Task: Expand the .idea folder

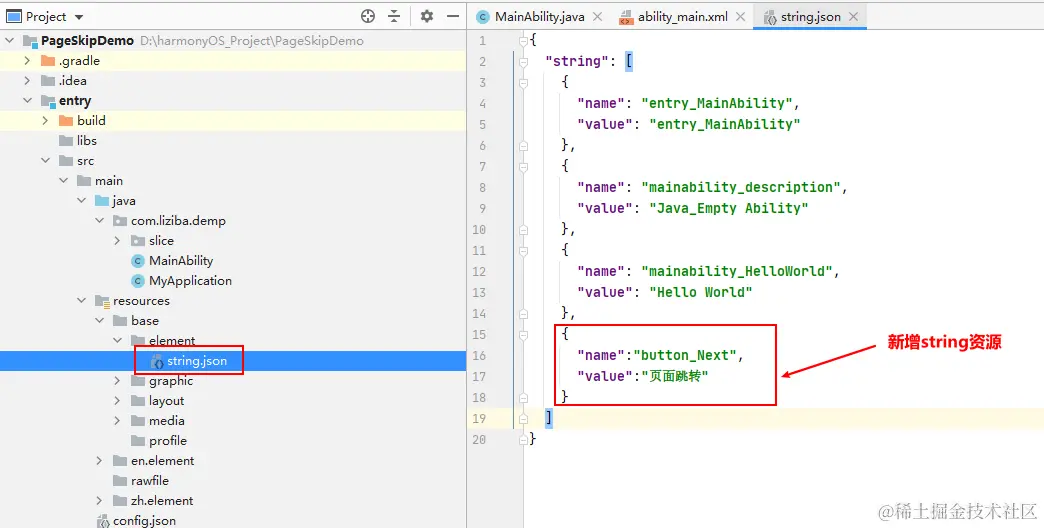Action: point(27,81)
